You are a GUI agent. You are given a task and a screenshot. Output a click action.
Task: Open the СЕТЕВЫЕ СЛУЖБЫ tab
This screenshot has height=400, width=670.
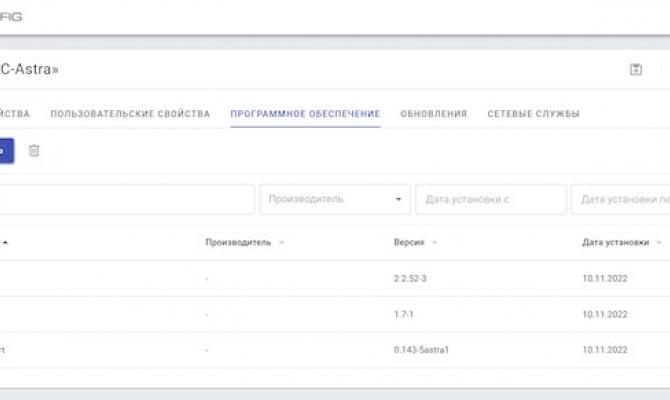pyautogui.click(x=533, y=114)
